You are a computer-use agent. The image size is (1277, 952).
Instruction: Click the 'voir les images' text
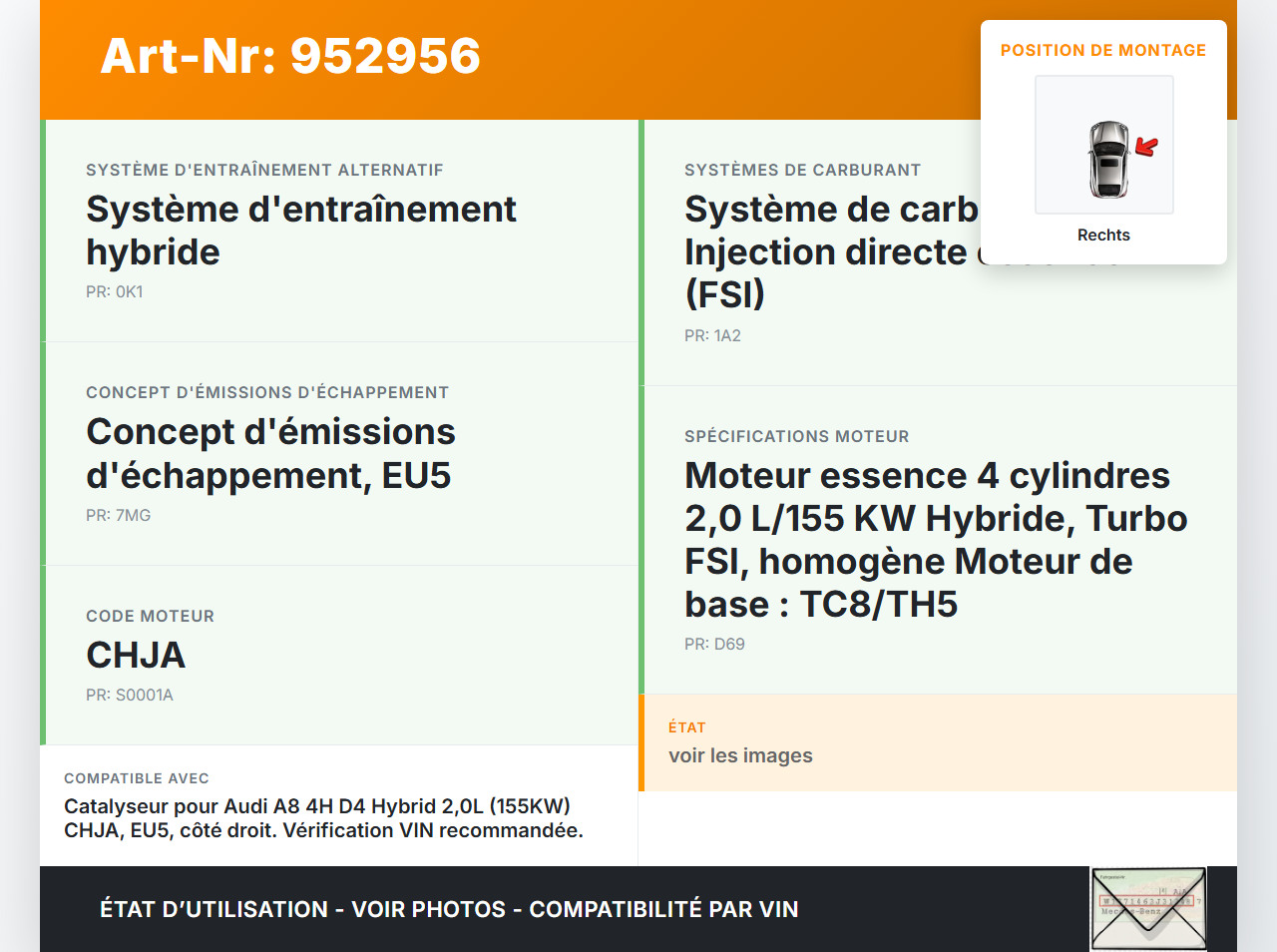(740, 756)
